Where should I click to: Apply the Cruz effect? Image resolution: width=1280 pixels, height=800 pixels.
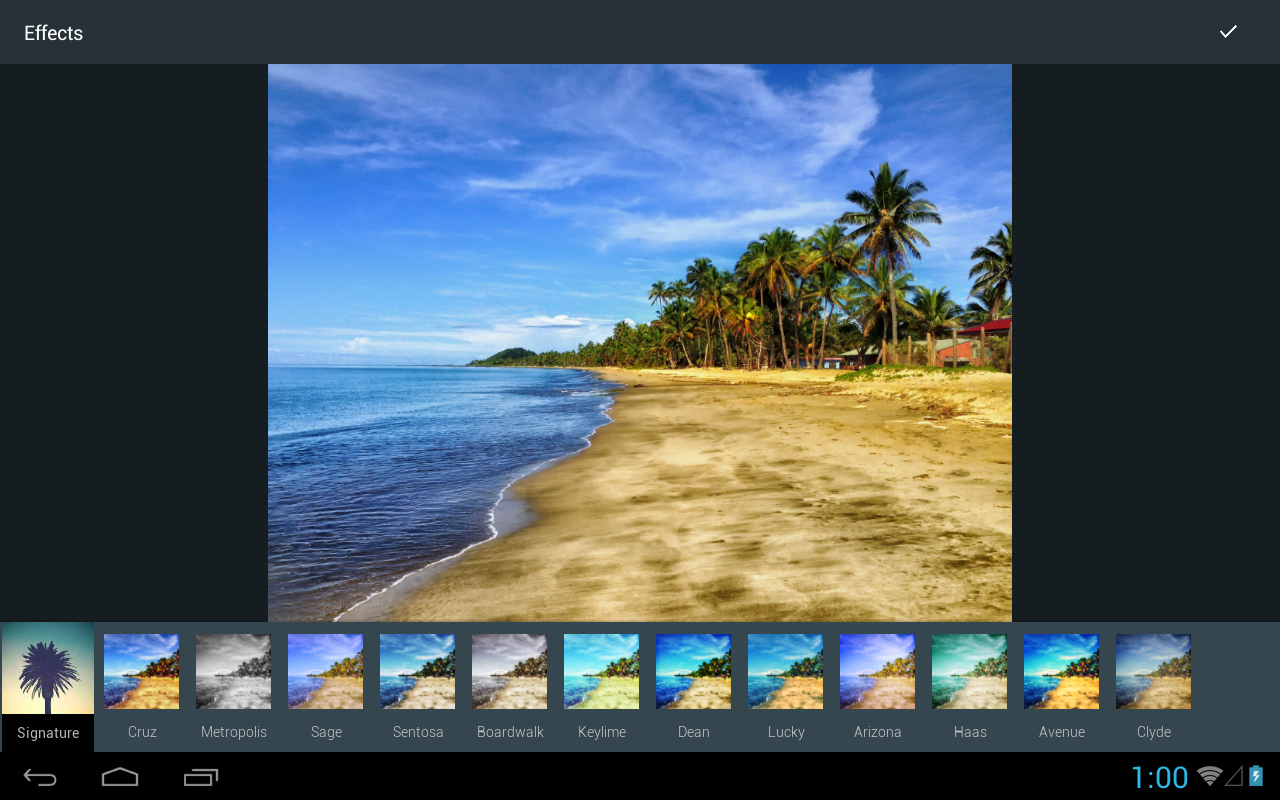141,671
